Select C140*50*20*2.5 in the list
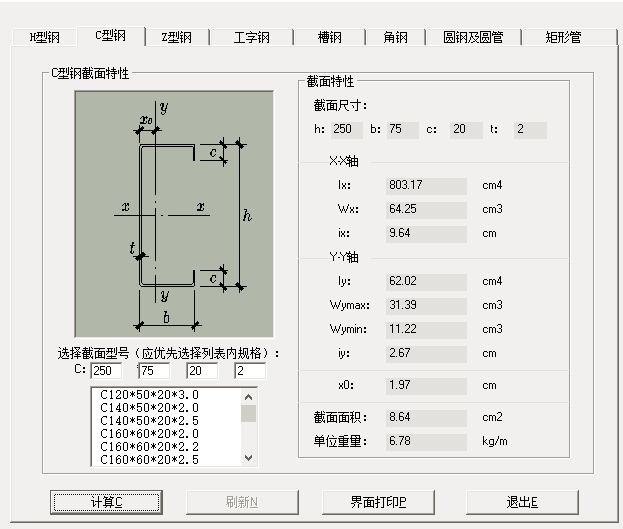 click(166, 420)
